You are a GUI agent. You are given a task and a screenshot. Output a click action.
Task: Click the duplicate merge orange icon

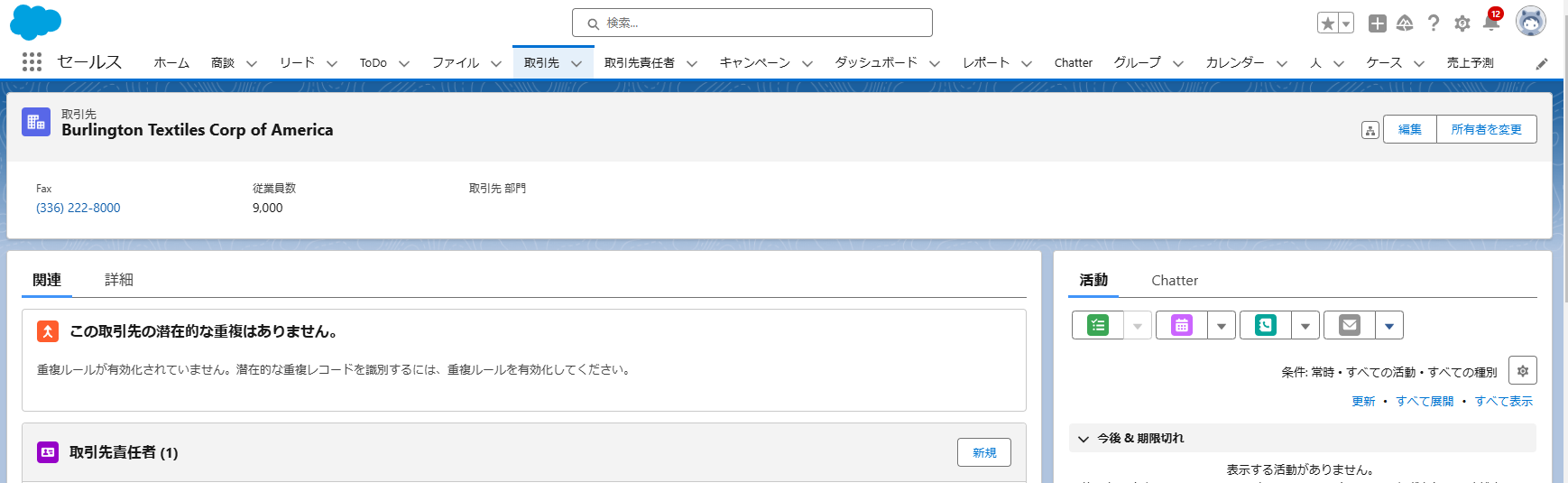(x=48, y=331)
